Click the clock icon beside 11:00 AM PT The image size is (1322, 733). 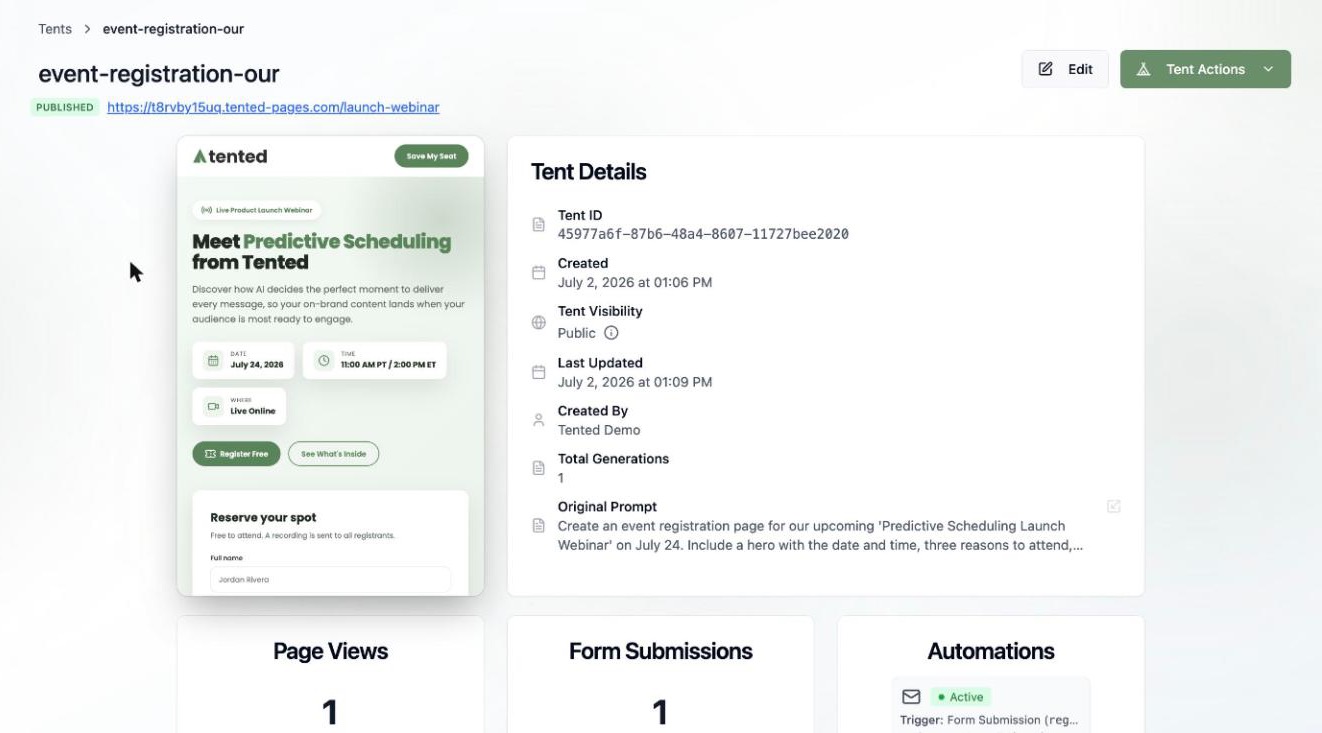(x=323, y=361)
